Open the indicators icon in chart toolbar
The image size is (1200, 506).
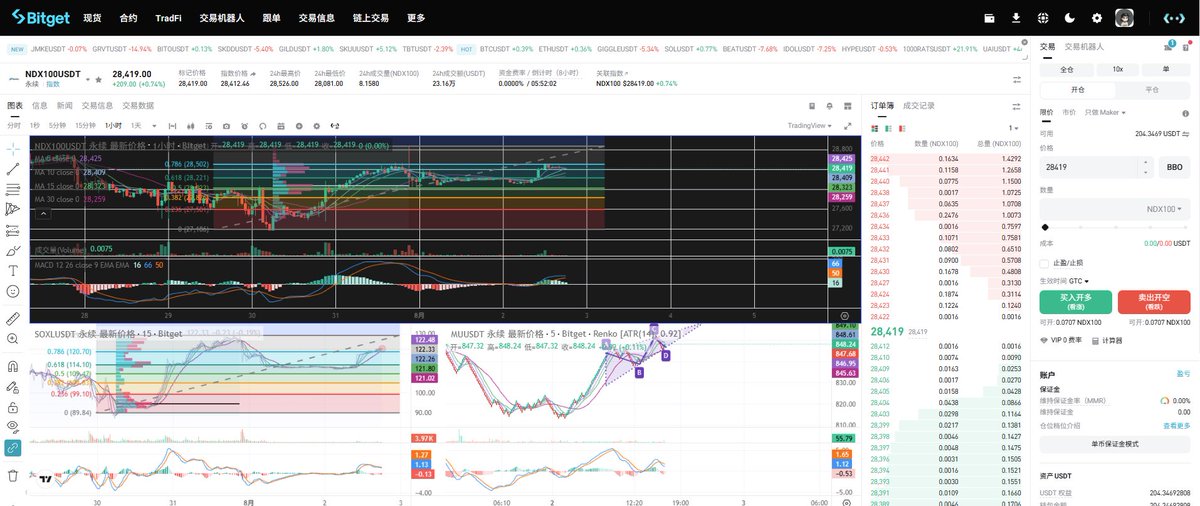(x=208, y=126)
